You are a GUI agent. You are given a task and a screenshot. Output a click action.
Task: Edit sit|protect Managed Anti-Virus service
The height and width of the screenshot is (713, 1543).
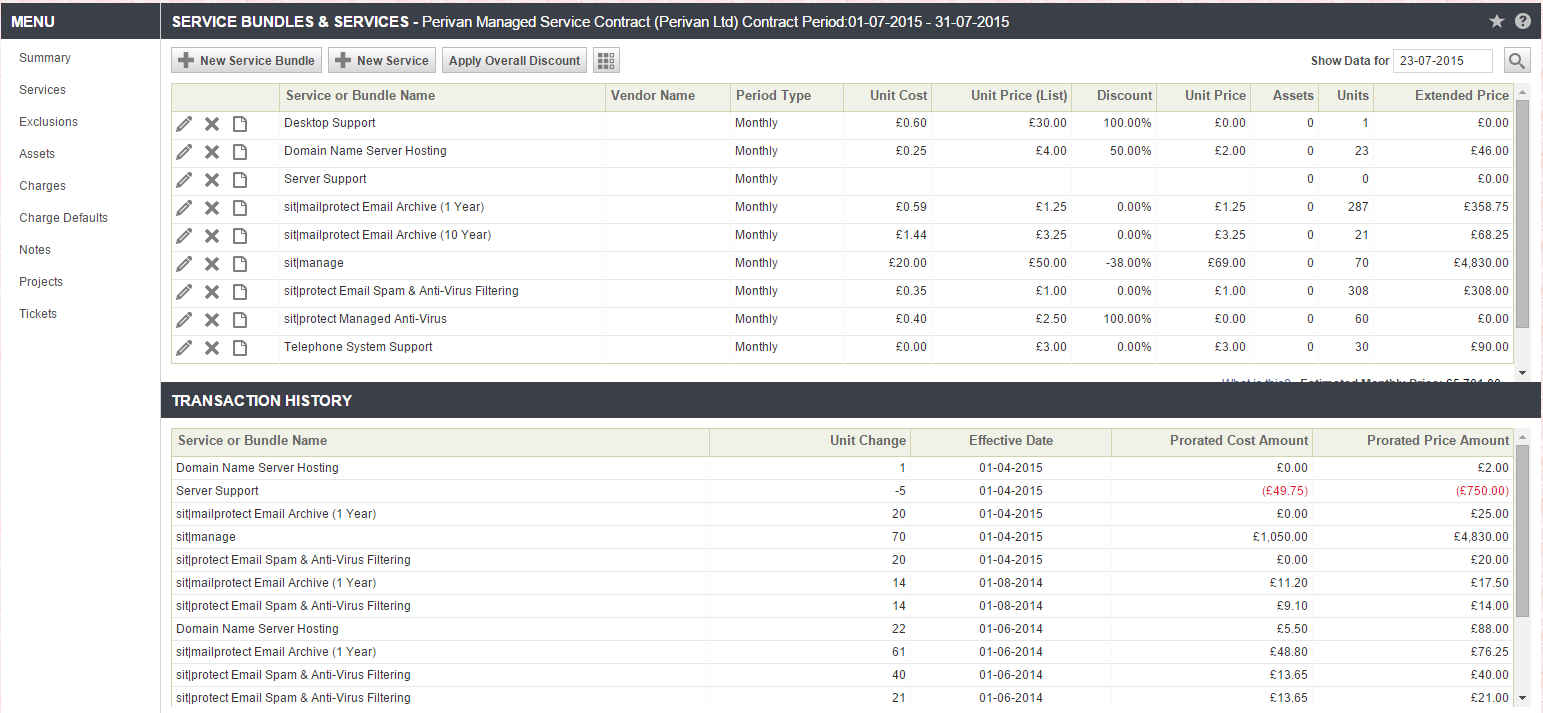tap(184, 320)
